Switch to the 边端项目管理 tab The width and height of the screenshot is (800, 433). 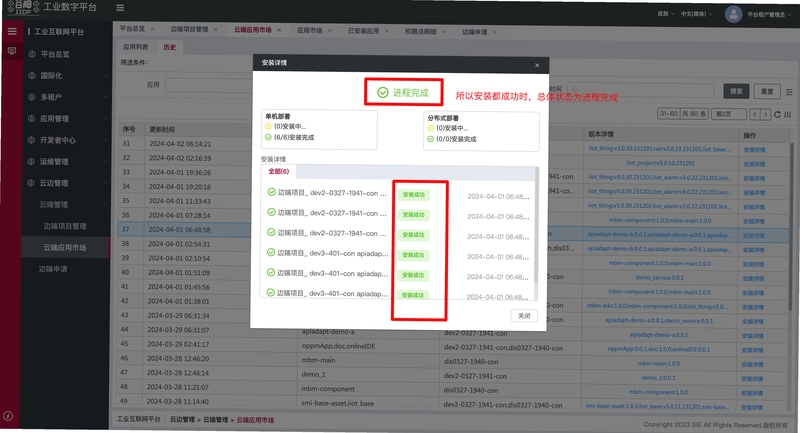189,29
